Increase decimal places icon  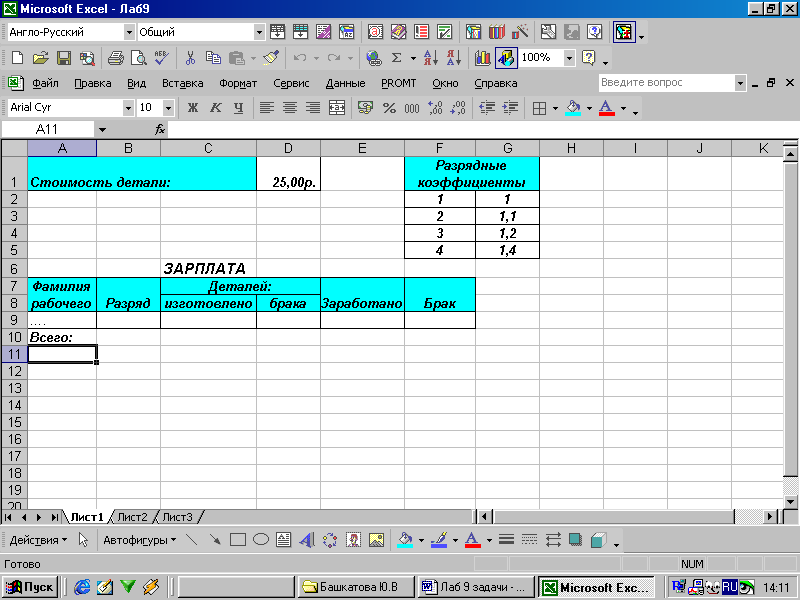(435, 108)
